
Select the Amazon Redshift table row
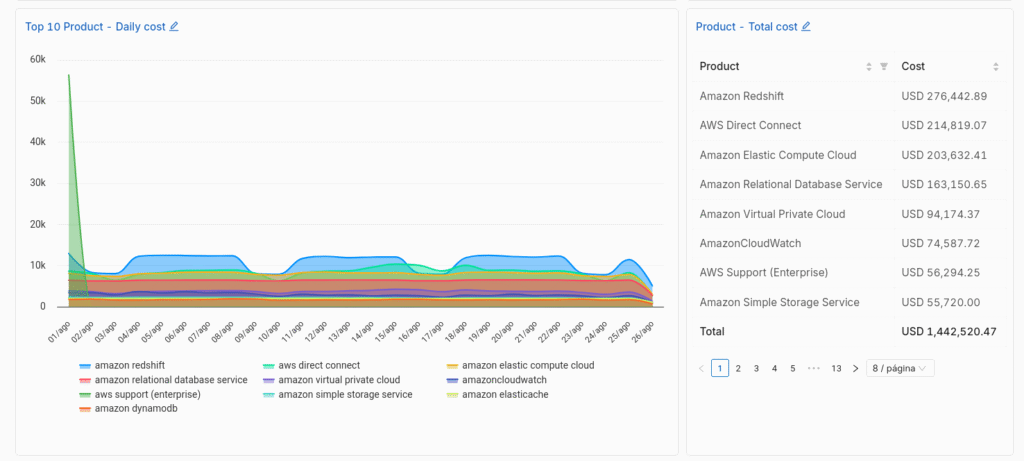point(850,97)
